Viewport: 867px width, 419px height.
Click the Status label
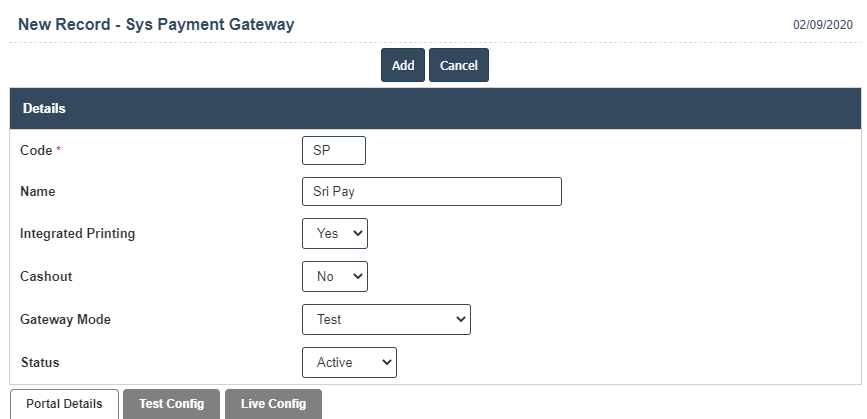coord(40,362)
